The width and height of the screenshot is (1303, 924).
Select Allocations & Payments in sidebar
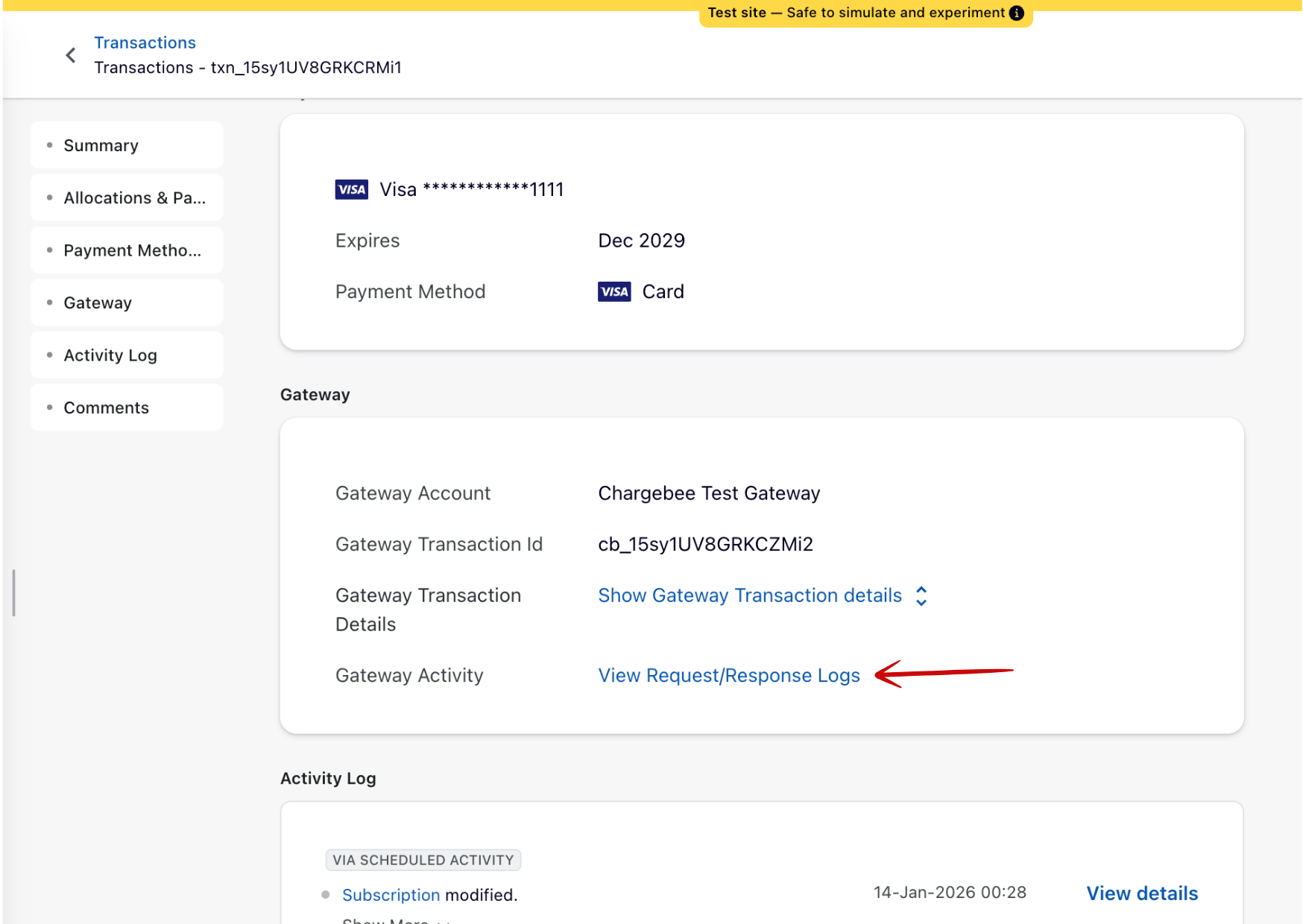[135, 197]
